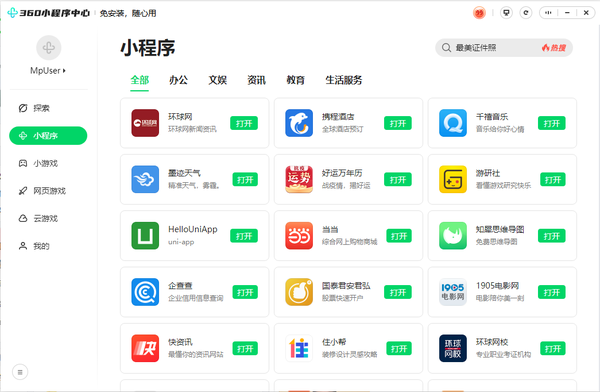Select the 全部 tab
The height and width of the screenshot is (392, 600).
point(140,80)
